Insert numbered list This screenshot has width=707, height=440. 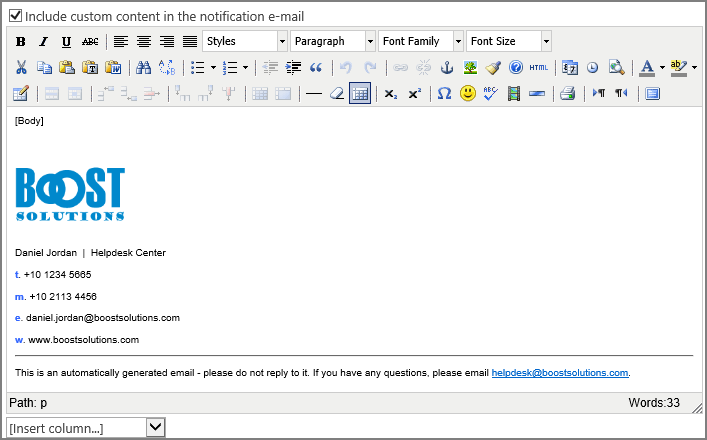tap(230, 68)
